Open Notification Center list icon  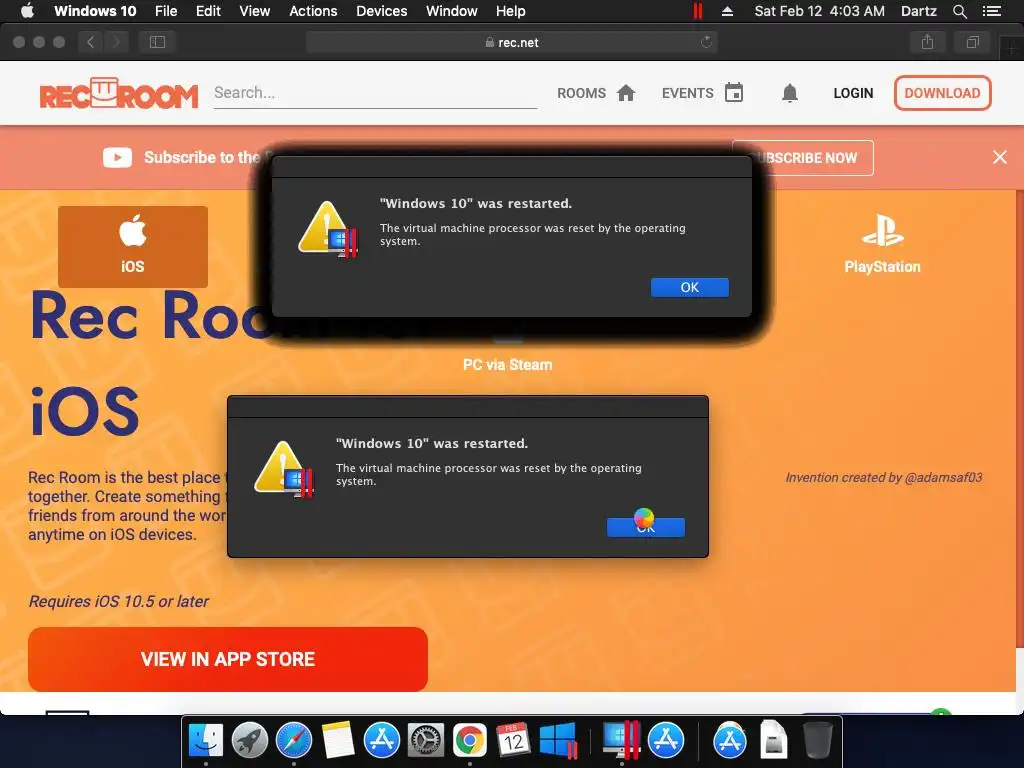click(992, 11)
